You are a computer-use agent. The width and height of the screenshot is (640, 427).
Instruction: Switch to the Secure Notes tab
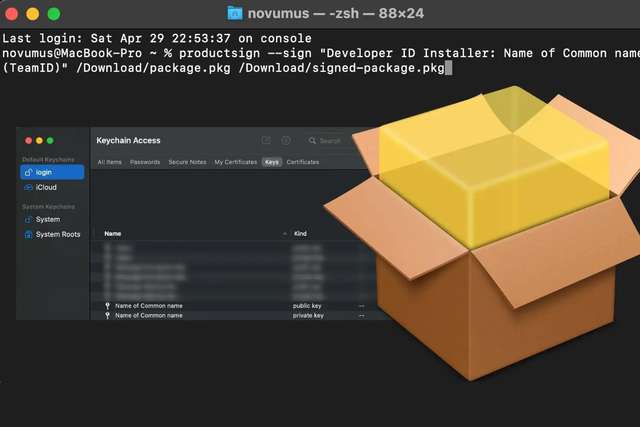[187, 162]
